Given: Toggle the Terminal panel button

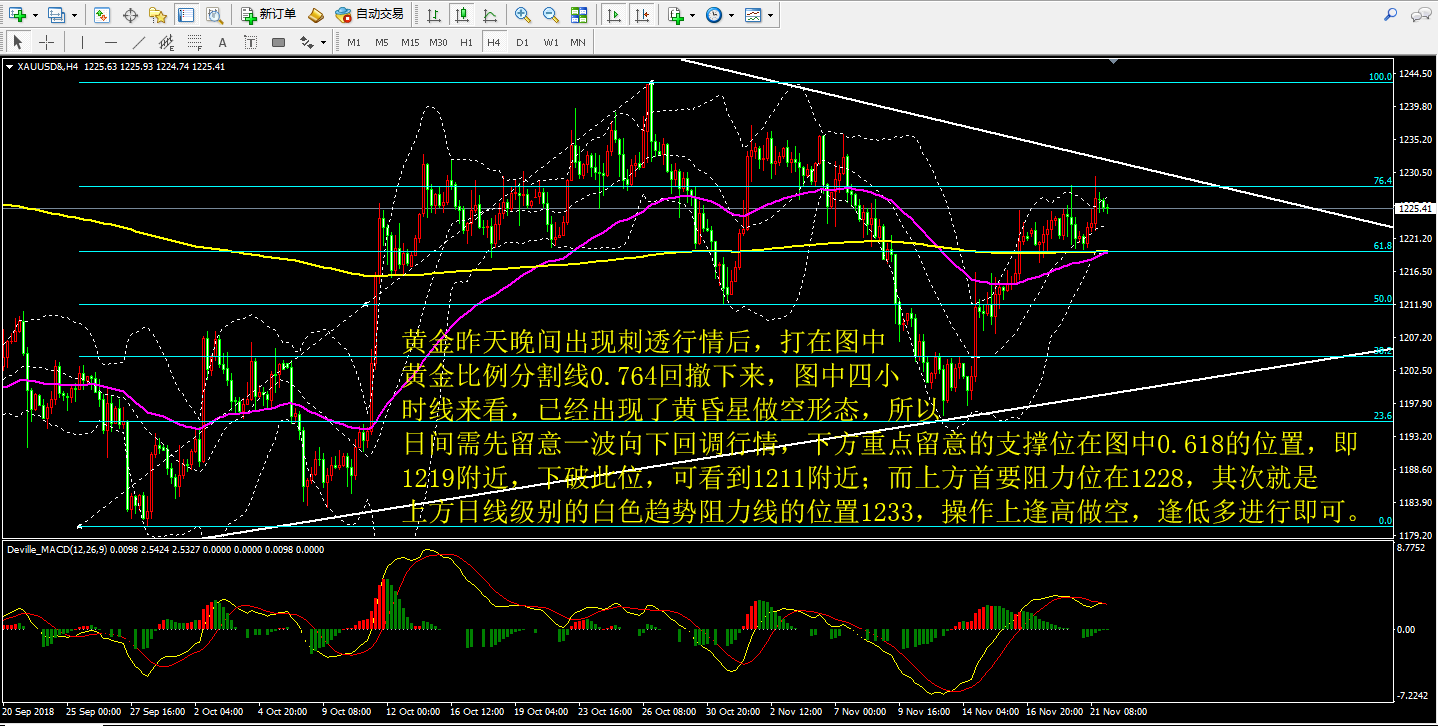Looking at the screenshot, I should (186, 15).
